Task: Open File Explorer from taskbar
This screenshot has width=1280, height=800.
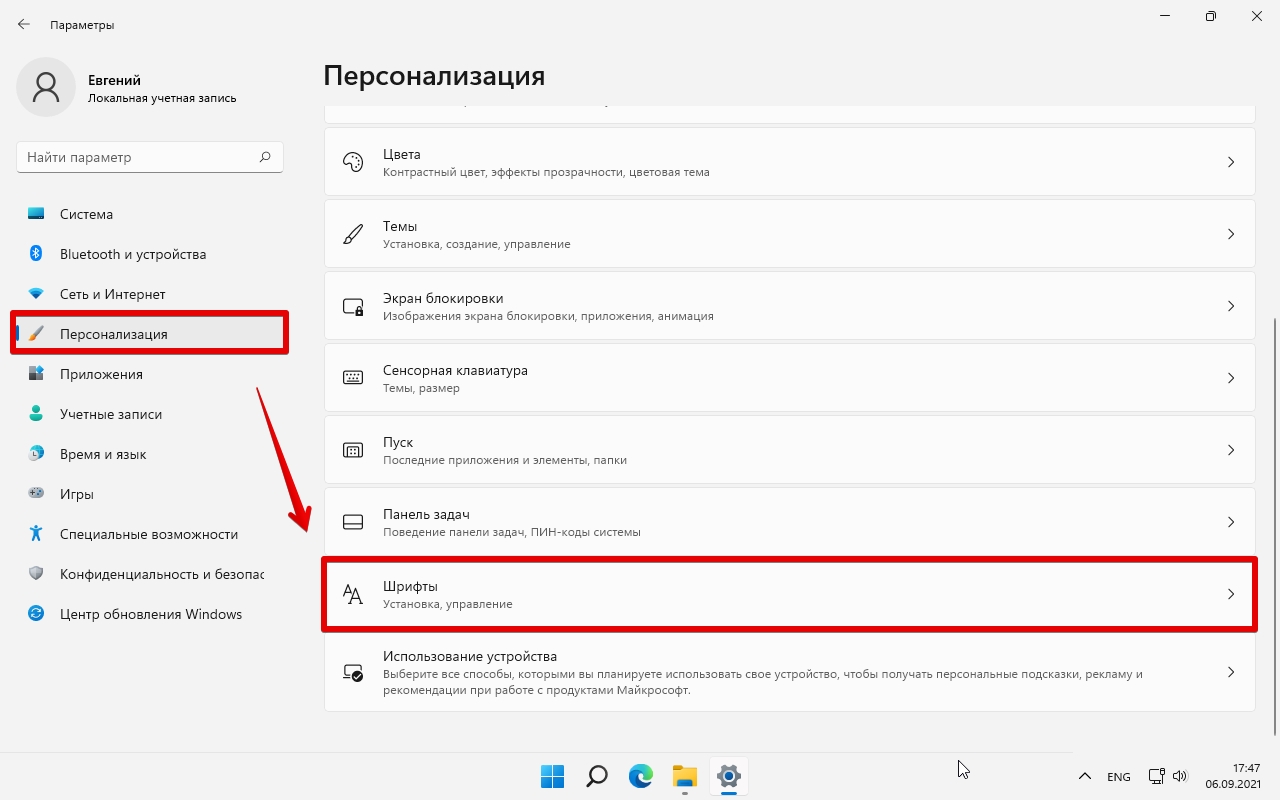Action: [x=684, y=776]
